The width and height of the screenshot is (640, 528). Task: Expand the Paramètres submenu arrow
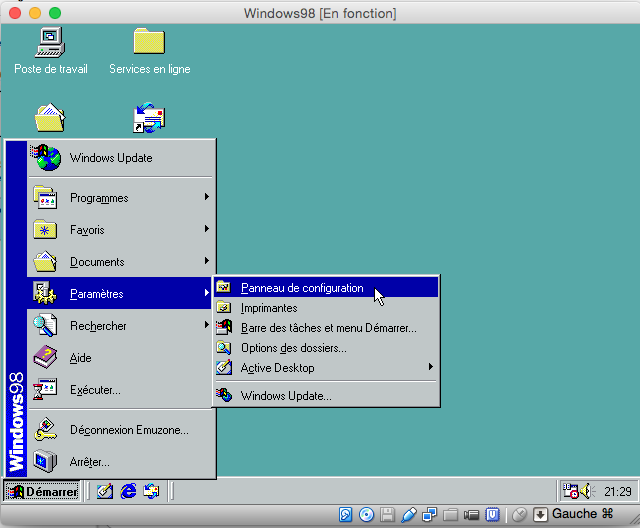tap(207, 293)
